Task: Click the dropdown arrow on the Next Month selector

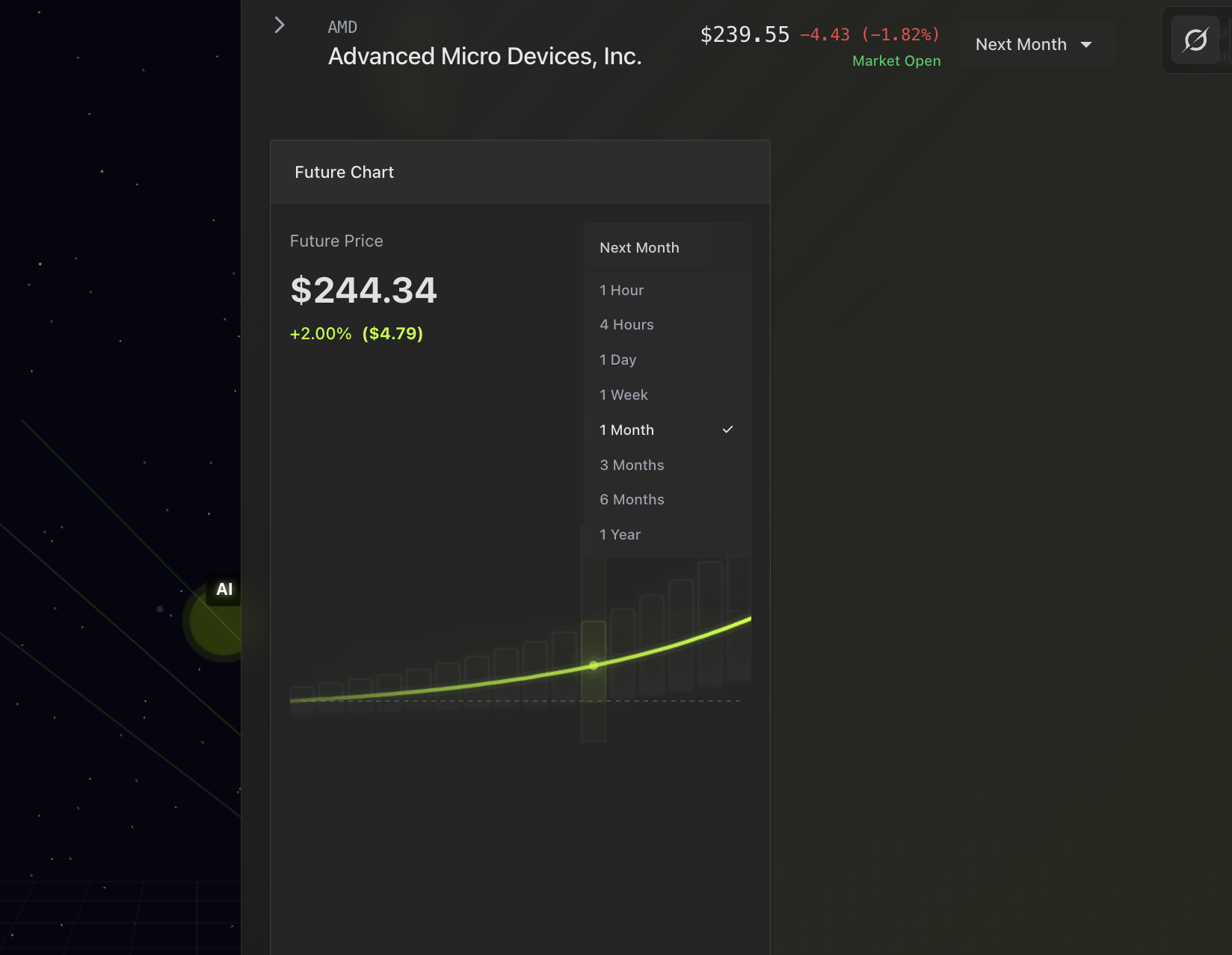Action: (1086, 44)
